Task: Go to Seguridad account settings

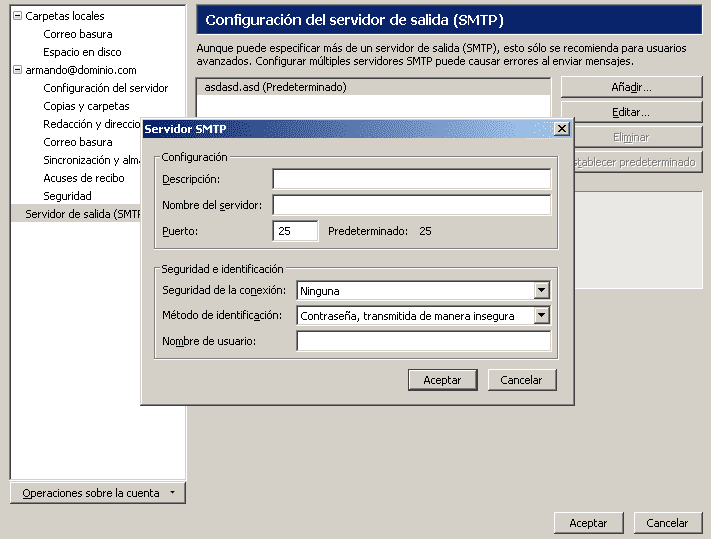Action: click(x=67, y=196)
